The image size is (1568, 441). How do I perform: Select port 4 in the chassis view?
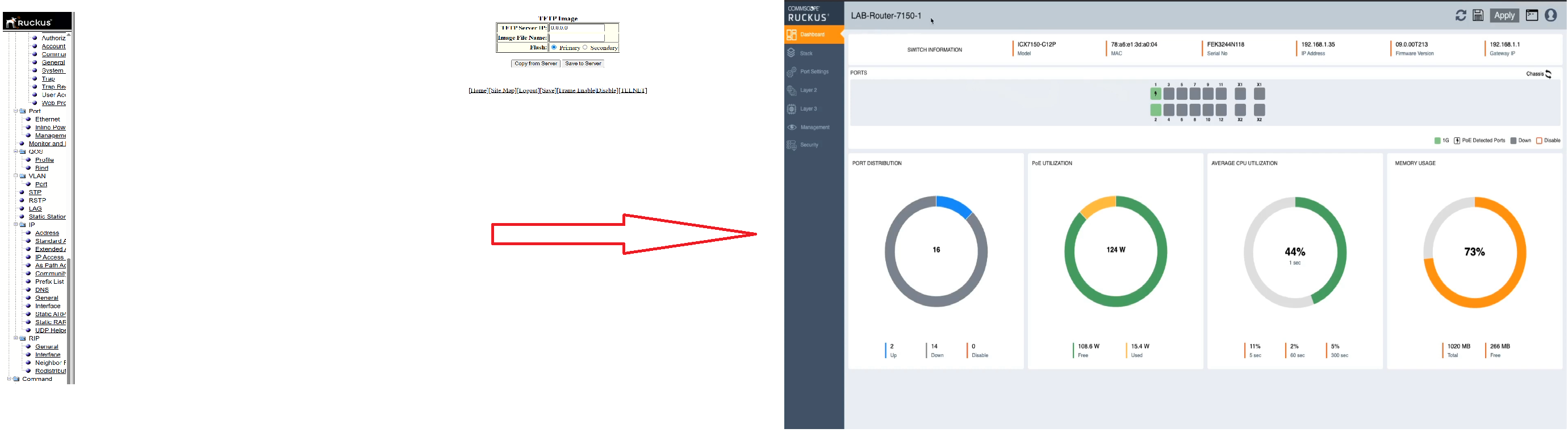pos(1169,110)
